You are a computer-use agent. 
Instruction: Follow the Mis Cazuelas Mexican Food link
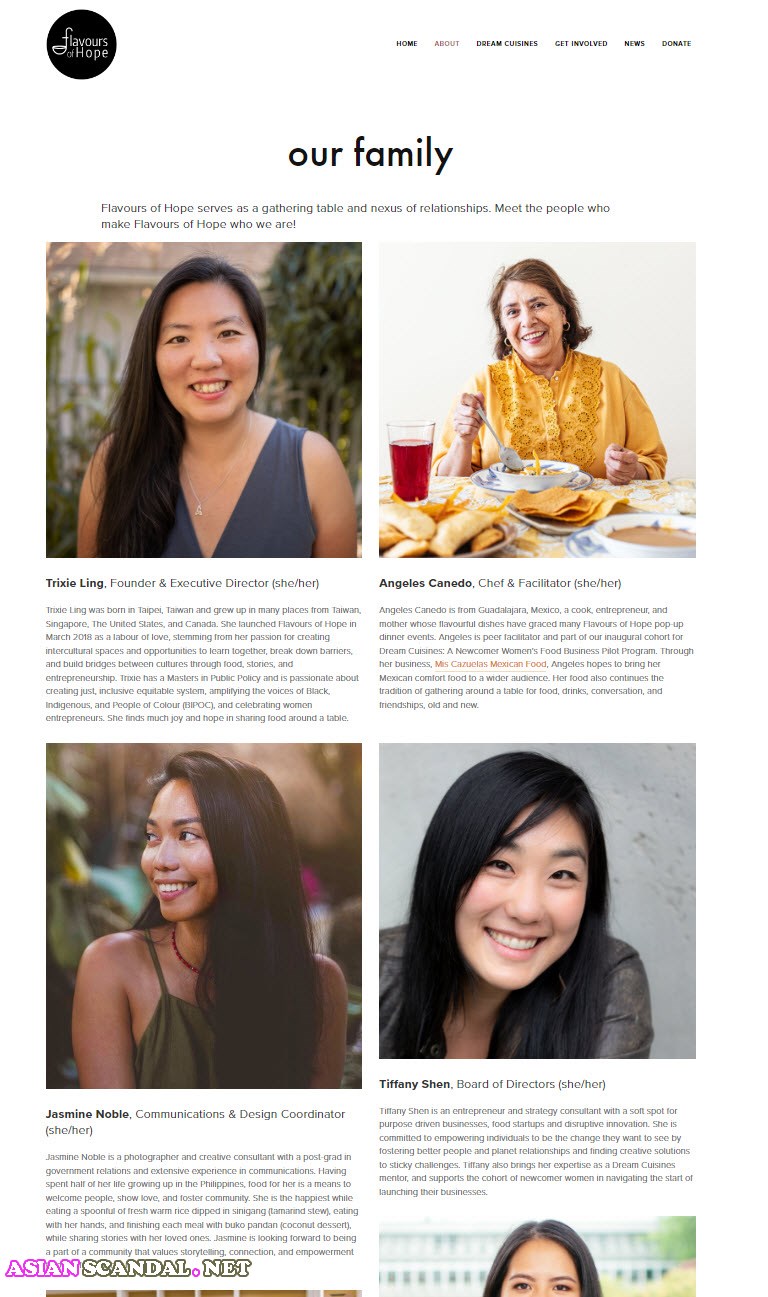(x=490, y=664)
